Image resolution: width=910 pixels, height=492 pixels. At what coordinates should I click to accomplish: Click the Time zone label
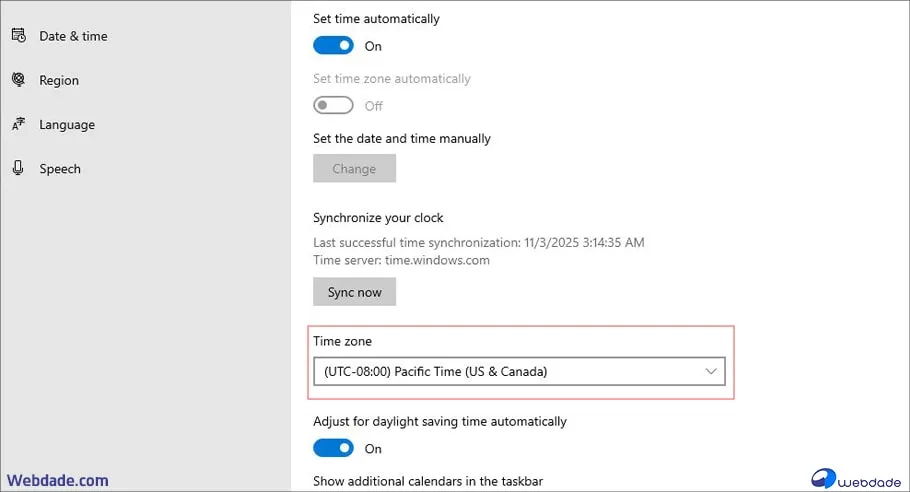(x=342, y=341)
